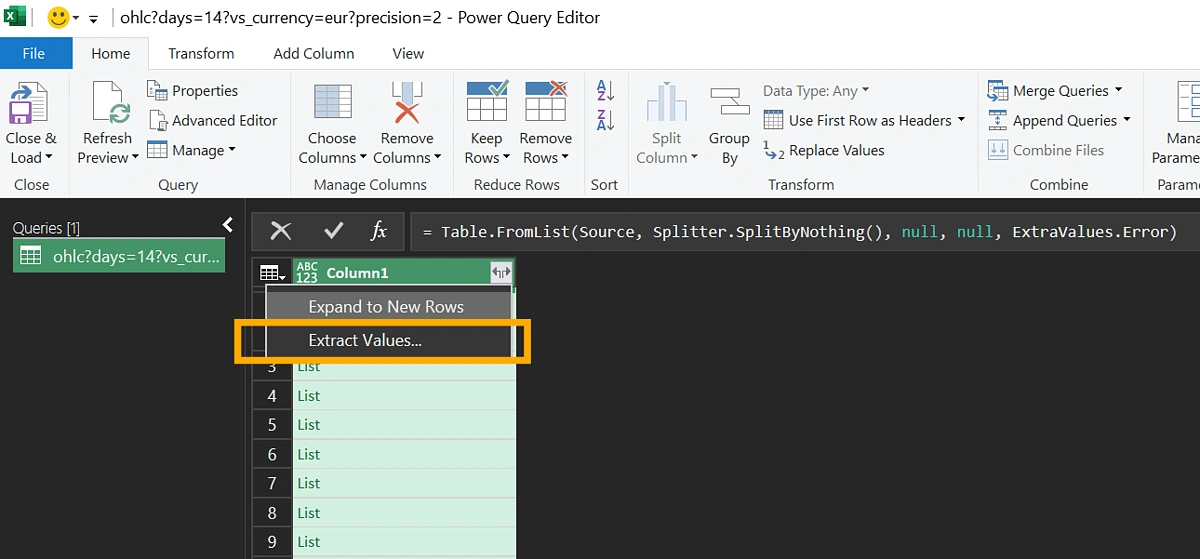Click the Group By icon
The image size is (1200, 559).
point(729,104)
